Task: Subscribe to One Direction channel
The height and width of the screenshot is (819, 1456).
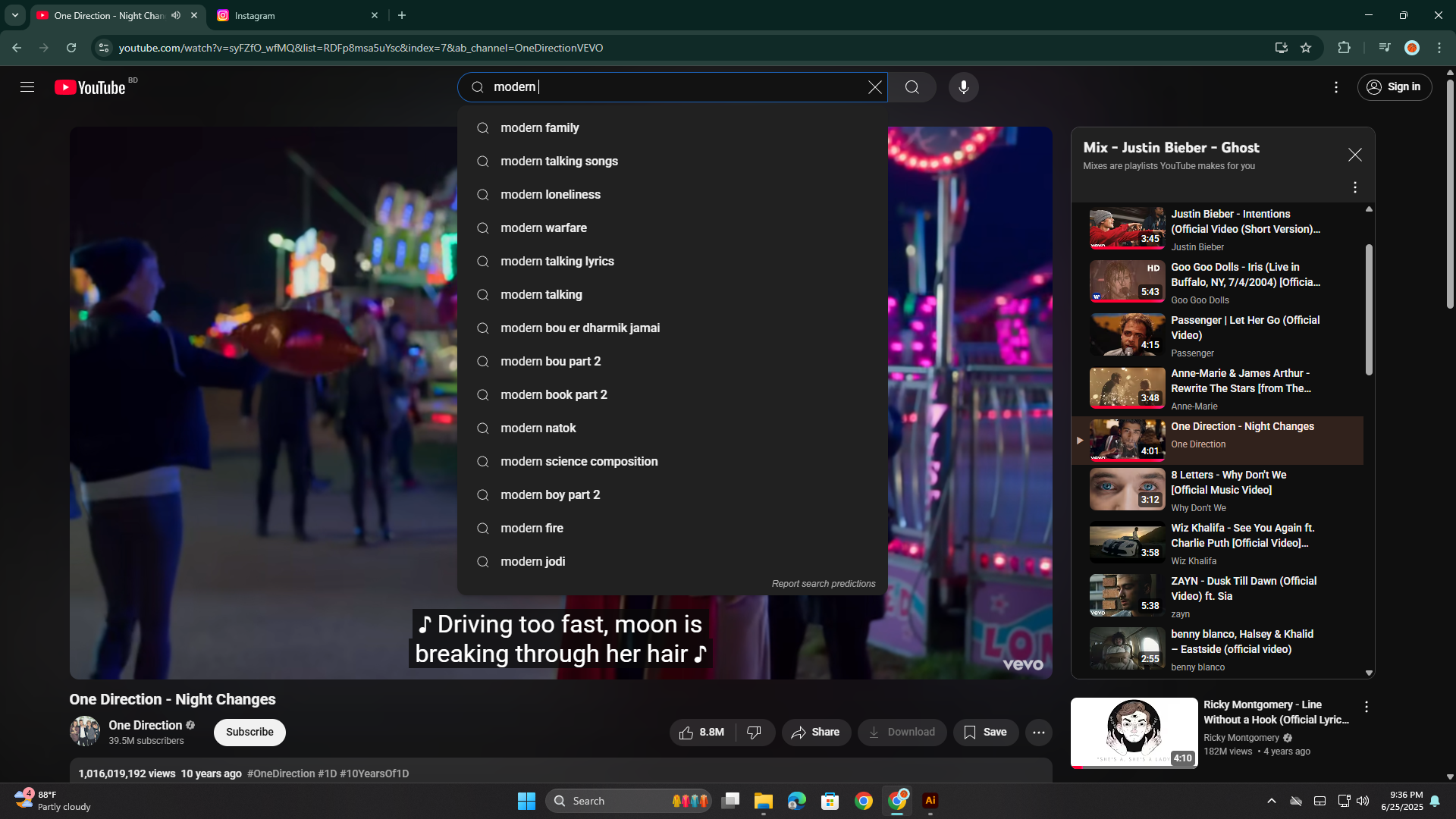Action: (x=249, y=732)
